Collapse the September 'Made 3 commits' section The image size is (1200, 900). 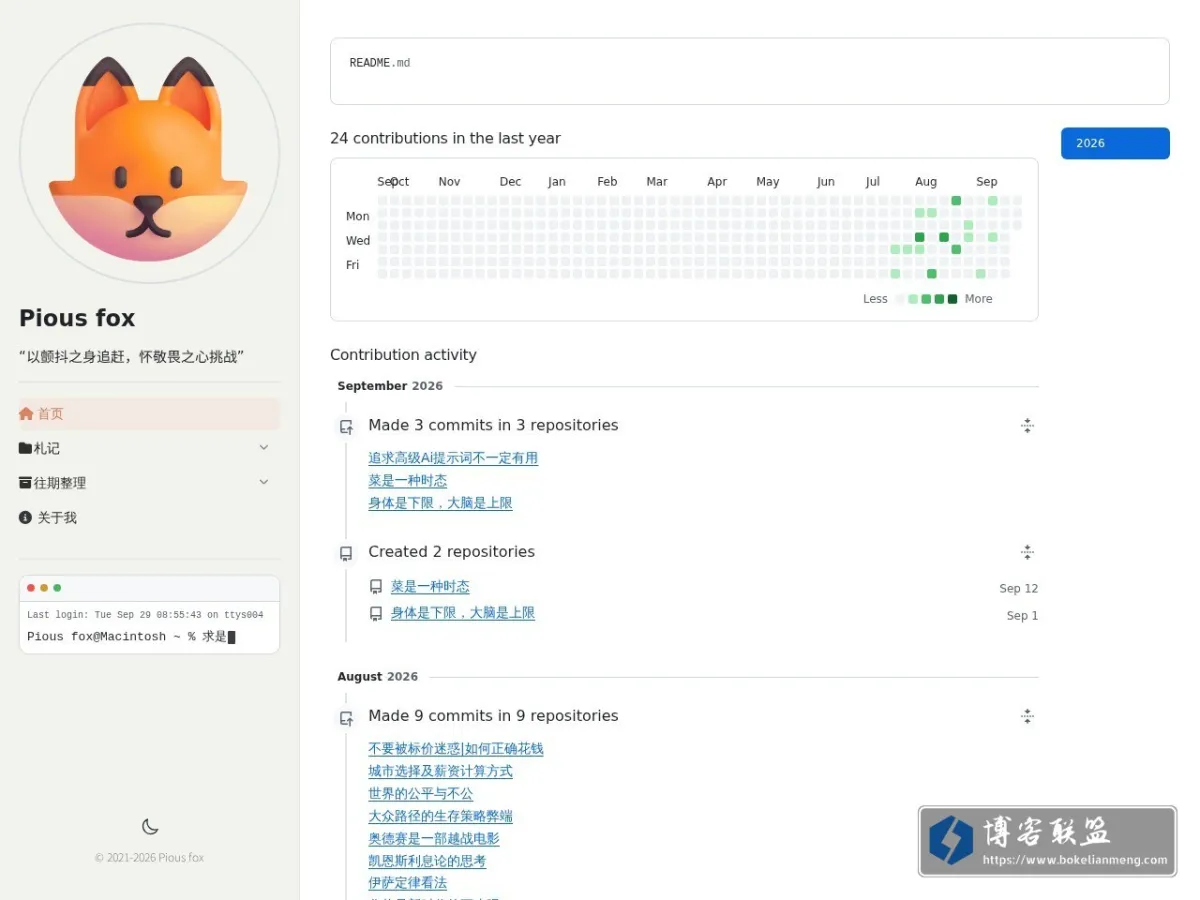tap(1027, 426)
